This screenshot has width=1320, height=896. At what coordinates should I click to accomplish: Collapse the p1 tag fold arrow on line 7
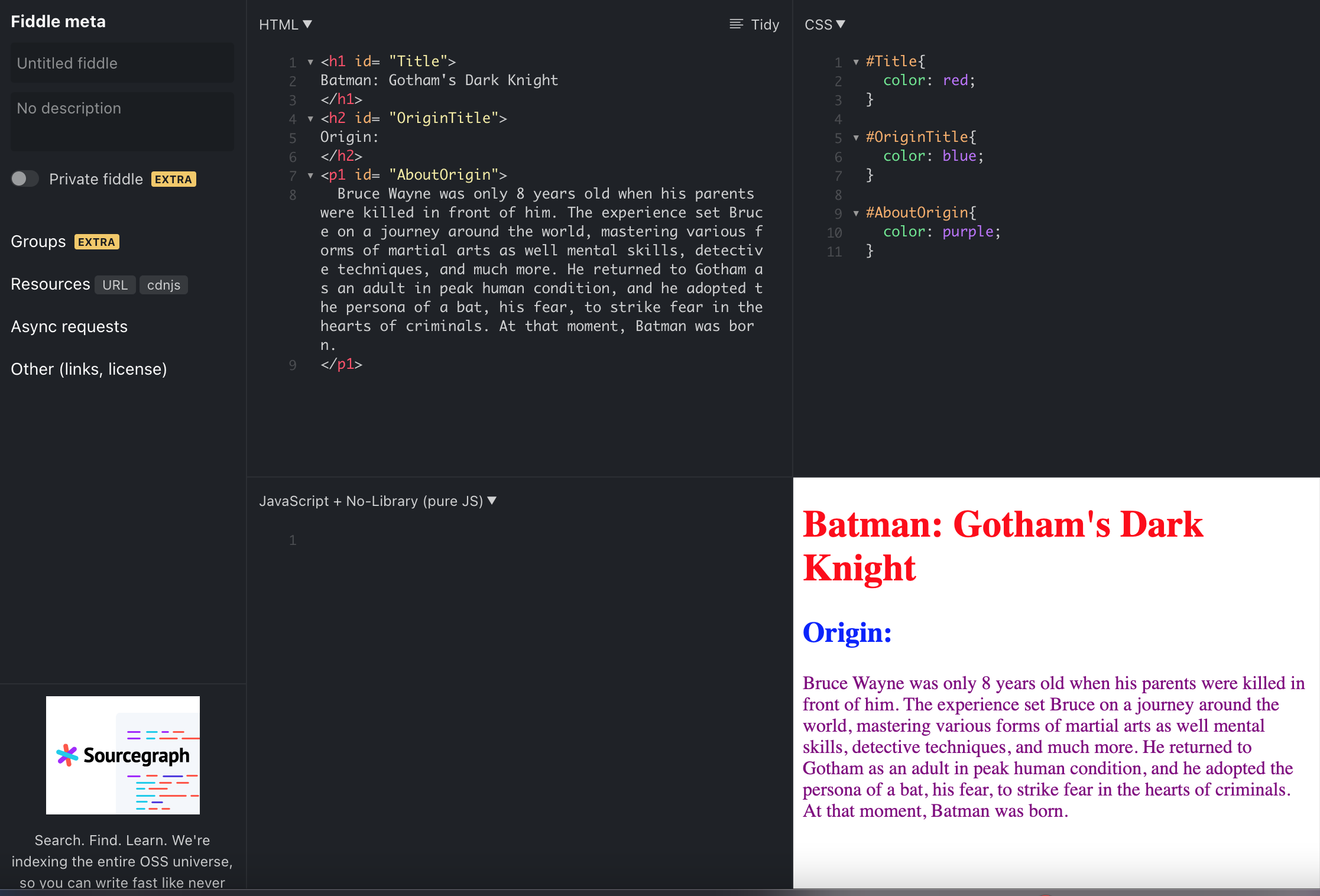[310, 176]
